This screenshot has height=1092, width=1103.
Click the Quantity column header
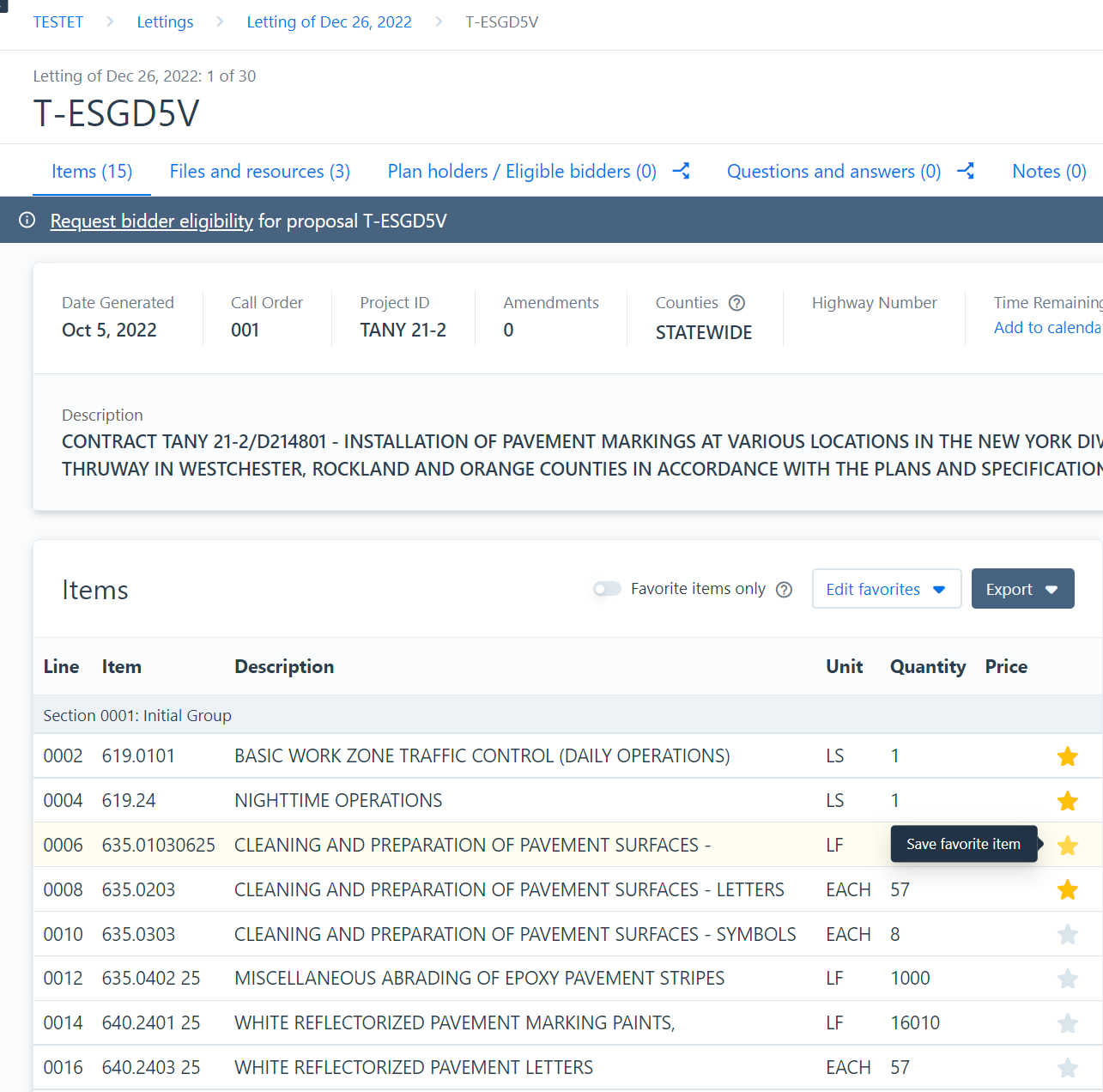point(927,667)
